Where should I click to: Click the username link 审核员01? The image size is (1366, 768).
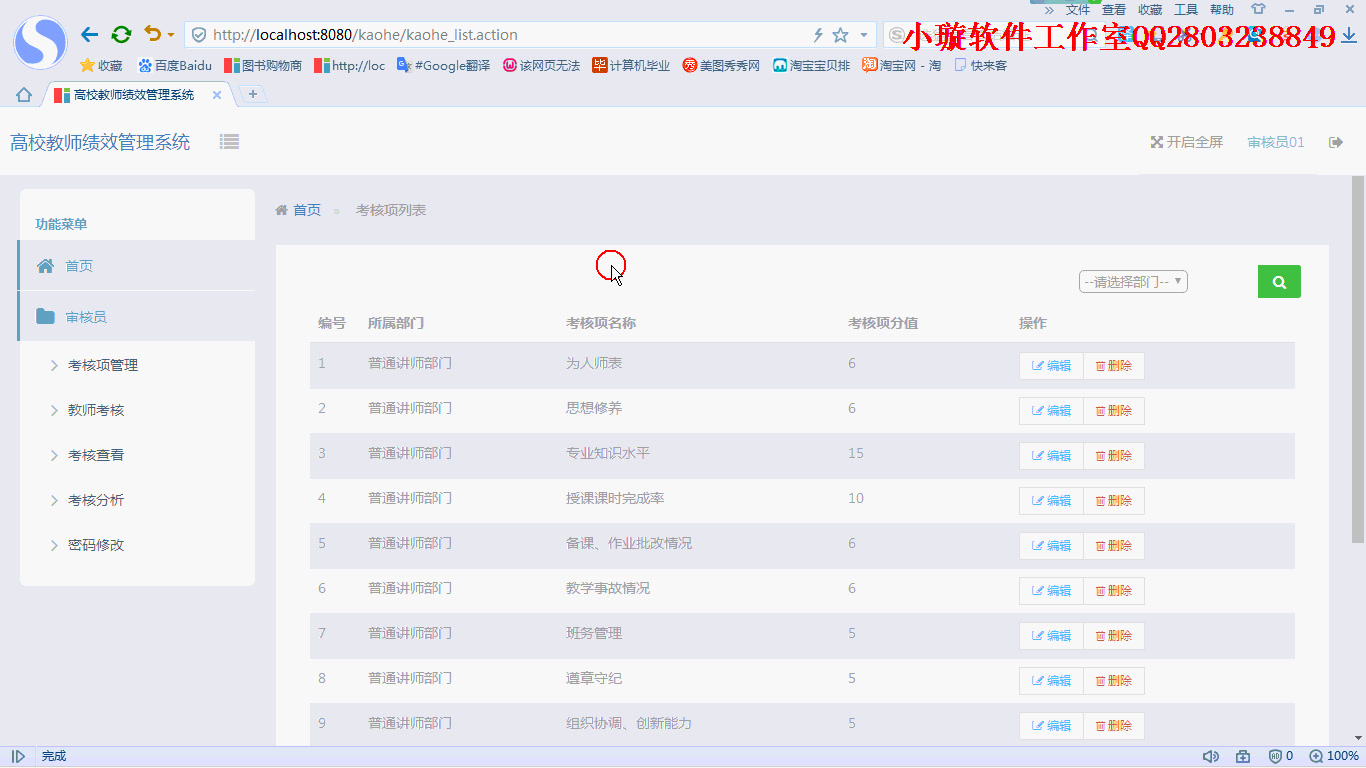(1275, 142)
